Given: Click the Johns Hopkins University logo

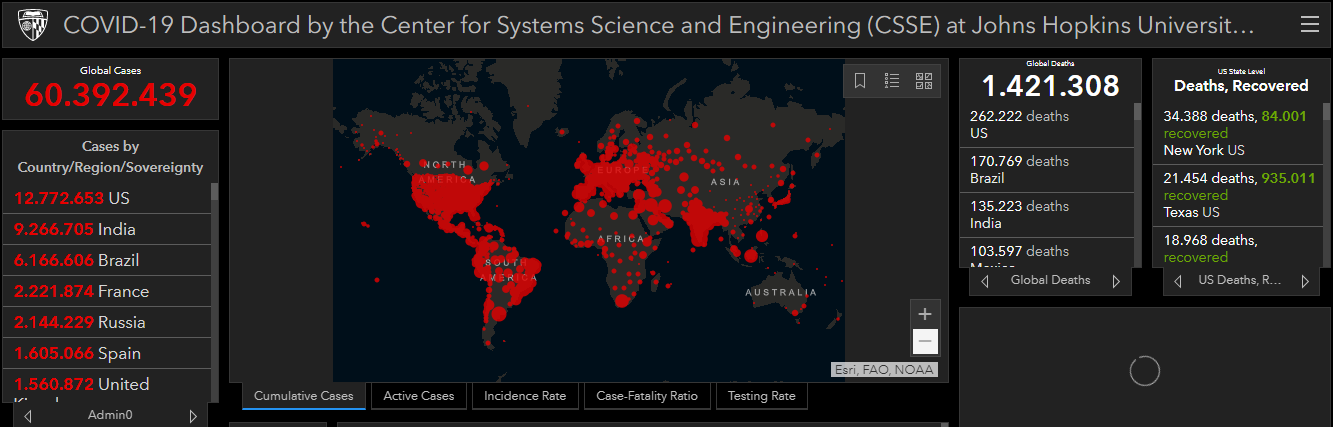Looking at the screenshot, I should 32,25.
